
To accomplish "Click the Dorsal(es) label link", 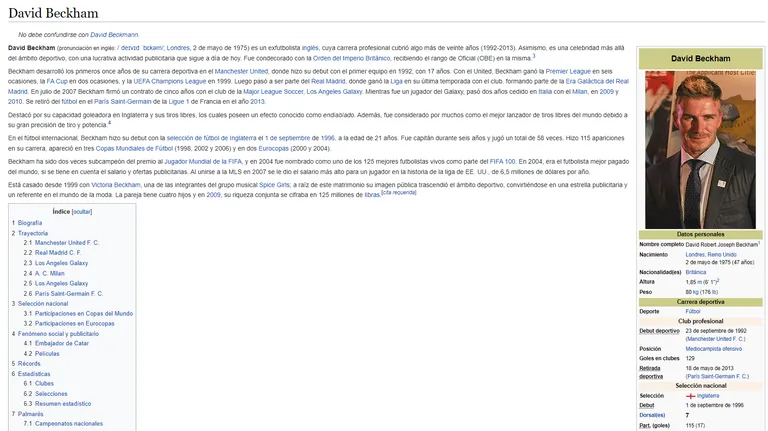I will (x=652, y=415).
